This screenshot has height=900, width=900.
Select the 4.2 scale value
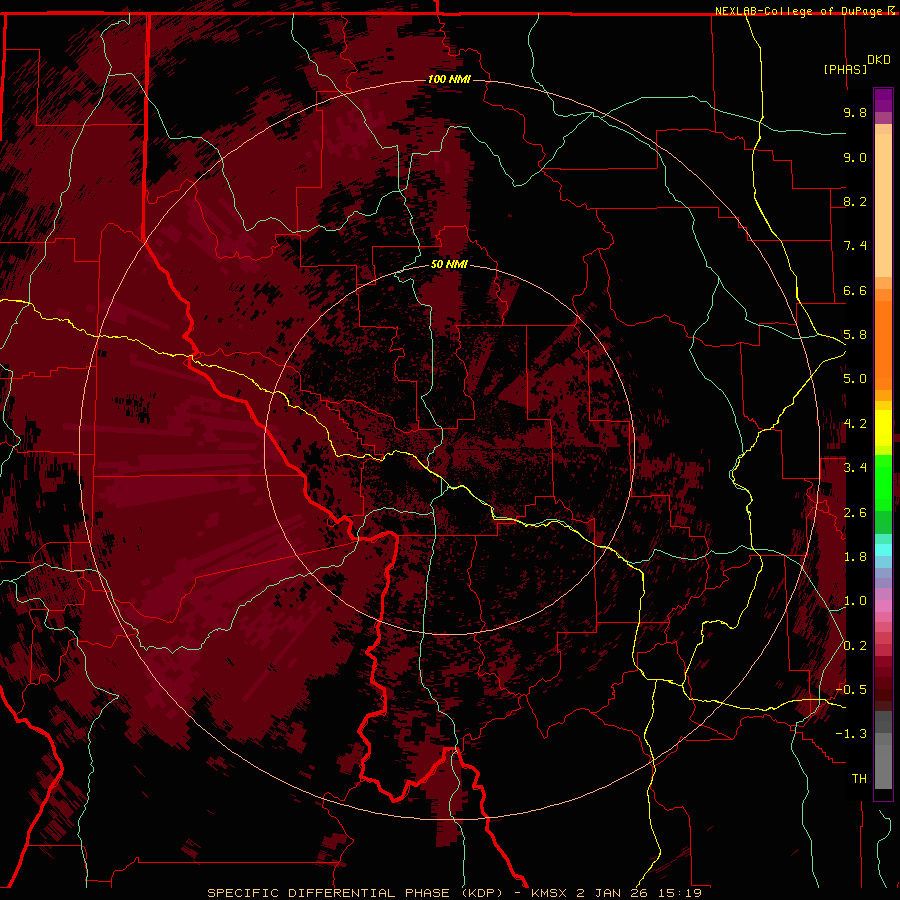855,424
